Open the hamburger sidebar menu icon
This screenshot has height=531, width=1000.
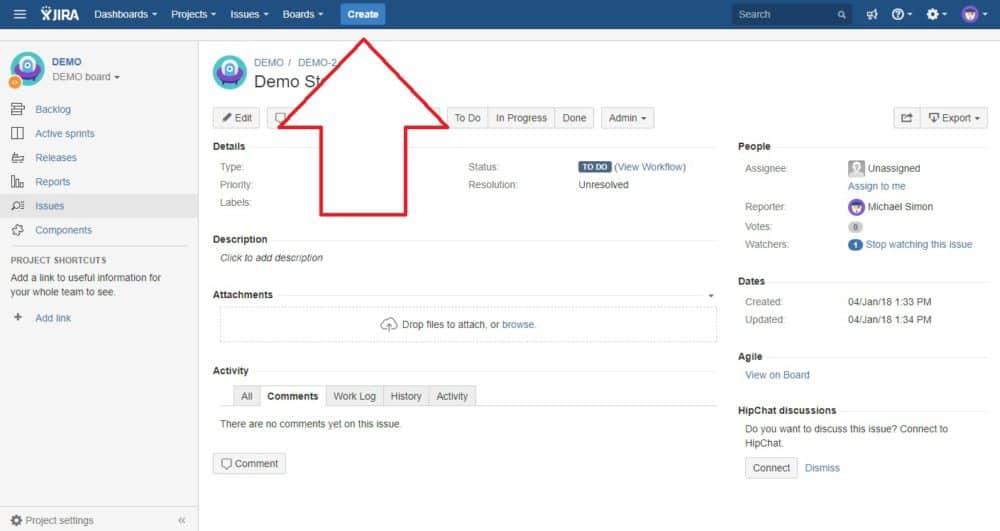[20, 14]
